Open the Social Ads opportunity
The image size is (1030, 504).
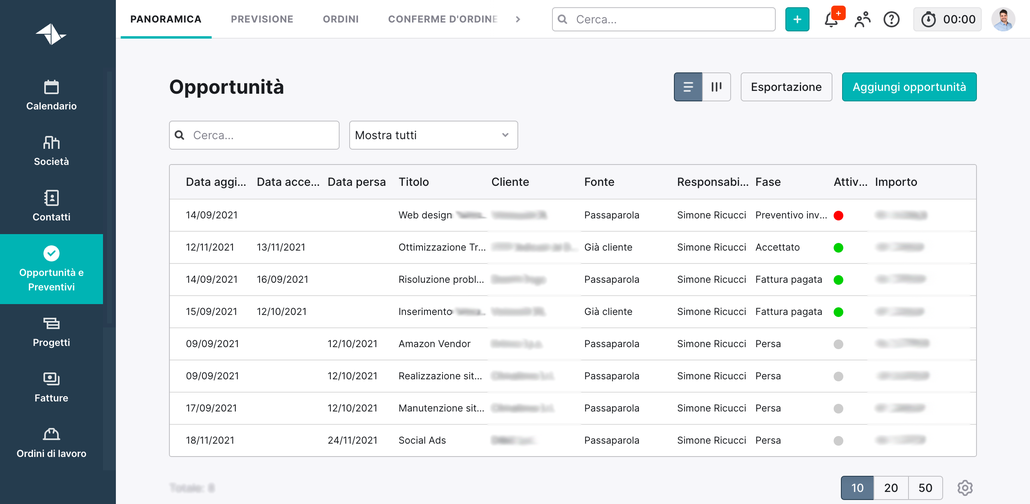click(422, 440)
